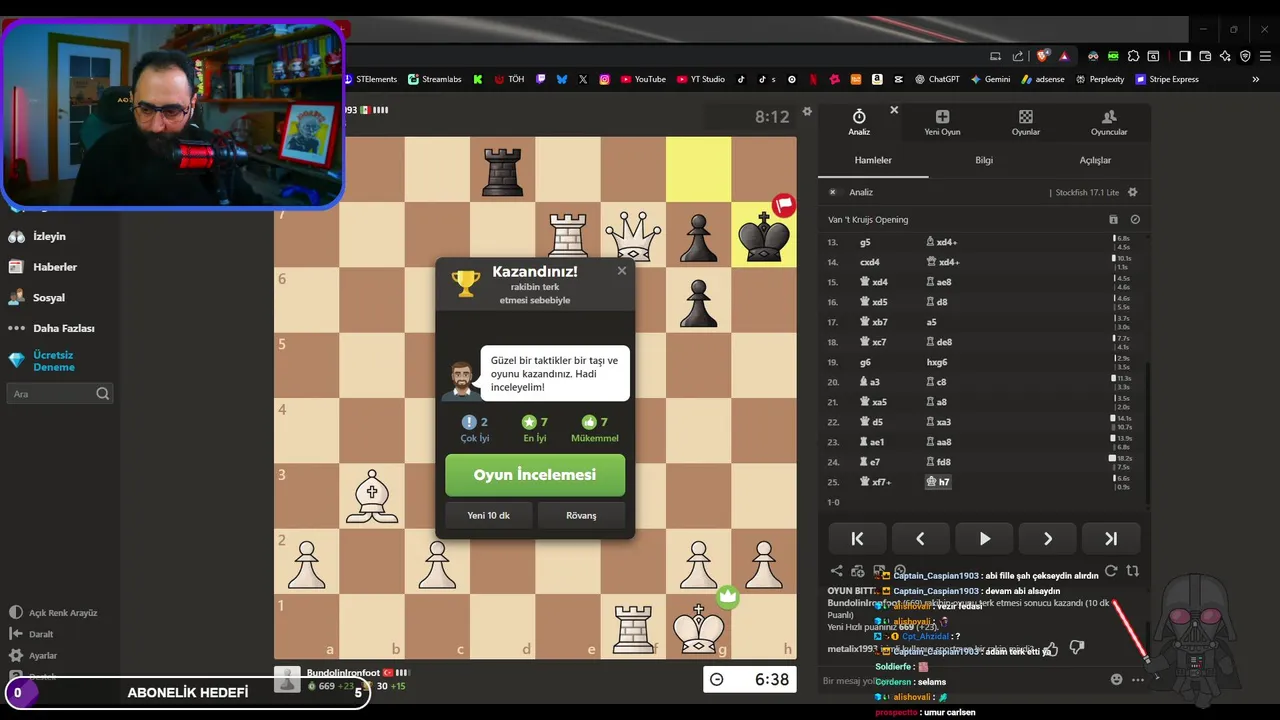Open Stockfish engine settings gear
1280x720 pixels.
1132,192
